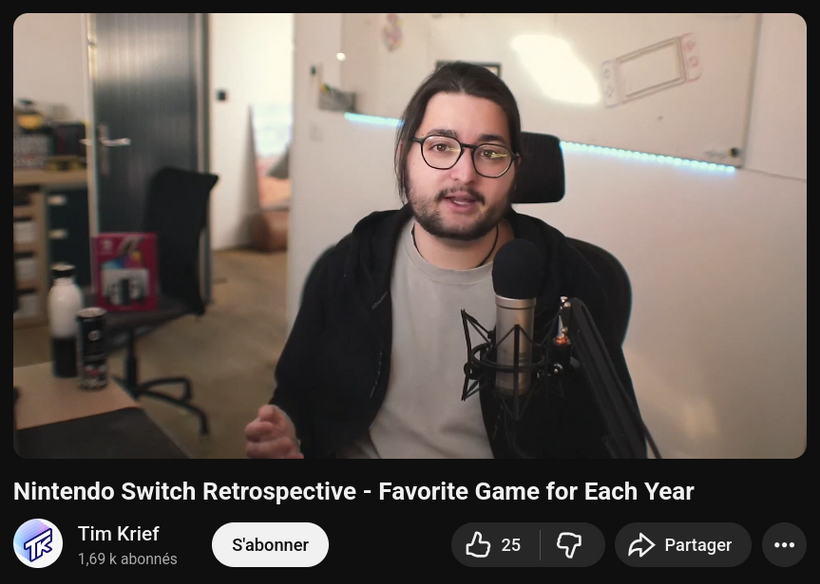The height and width of the screenshot is (584, 820).
Task: Click the red Nintendo Switch box in video
Action: coord(125,271)
